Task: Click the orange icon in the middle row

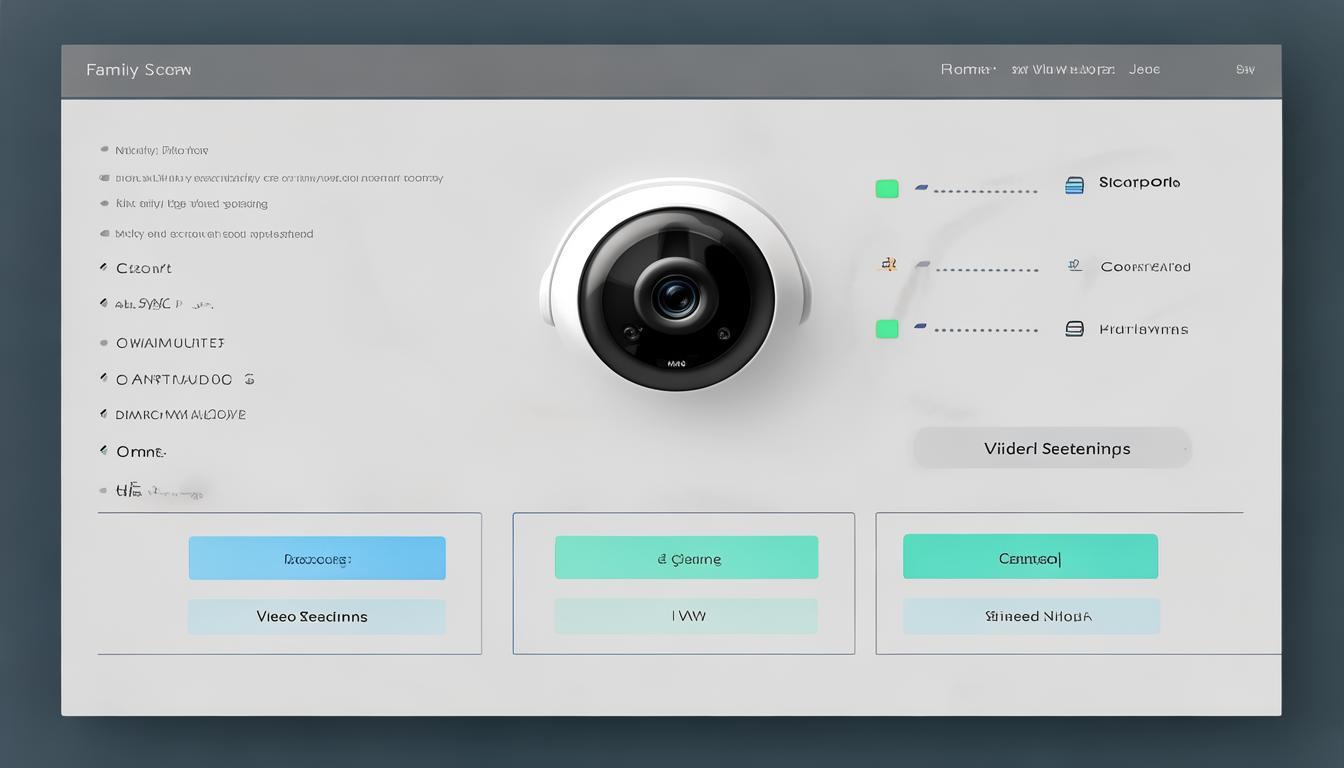Action: coord(886,265)
